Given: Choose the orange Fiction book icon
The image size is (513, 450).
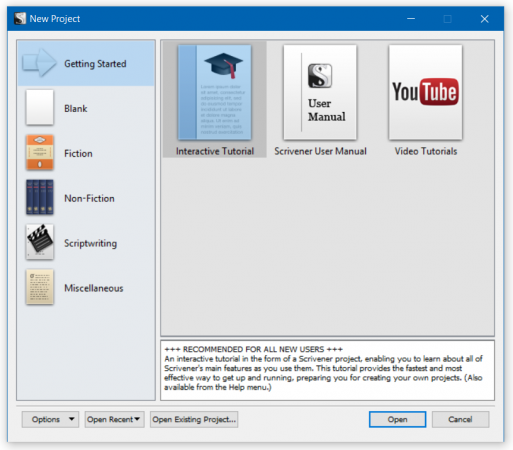Looking at the screenshot, I should pos(40,152).
